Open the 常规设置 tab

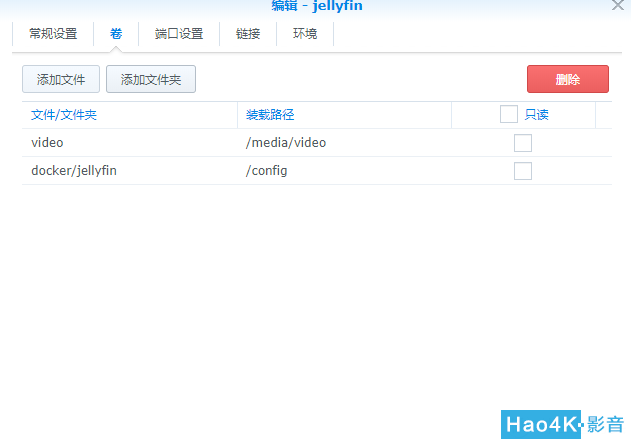click(53, 34)
